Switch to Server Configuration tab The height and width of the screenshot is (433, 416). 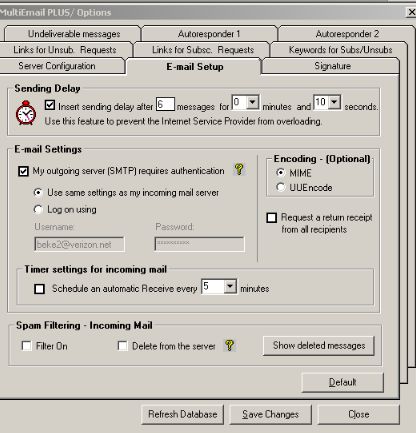[x=57, y=66]
